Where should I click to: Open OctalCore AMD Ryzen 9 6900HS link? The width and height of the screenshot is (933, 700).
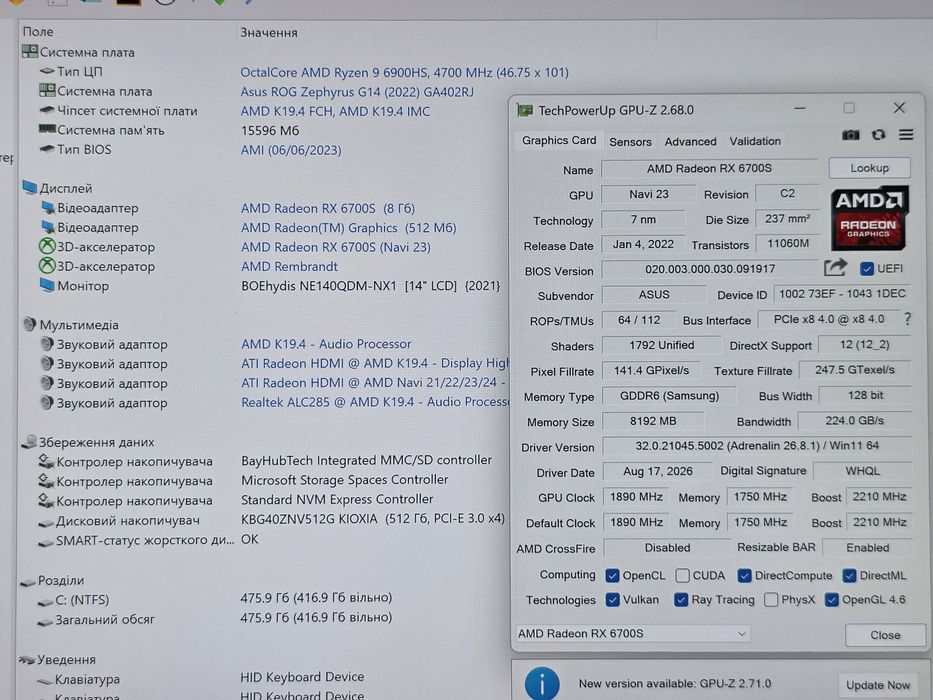click(x=405, y=73)
